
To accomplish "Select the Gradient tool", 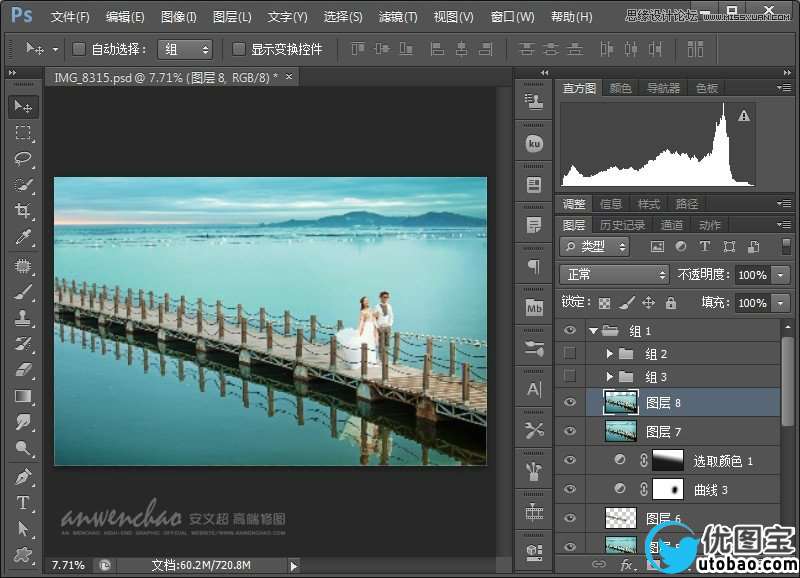I will tap(23, 396).
